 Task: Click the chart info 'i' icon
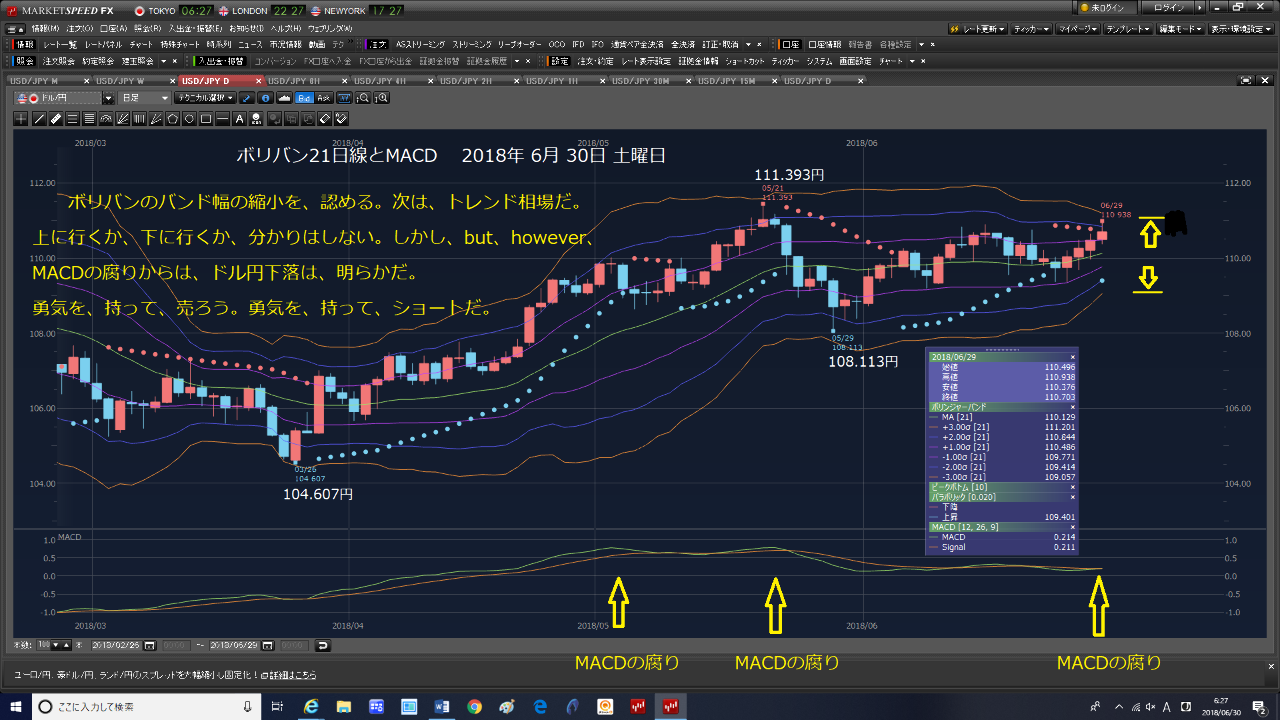click(x=265, y=98)
